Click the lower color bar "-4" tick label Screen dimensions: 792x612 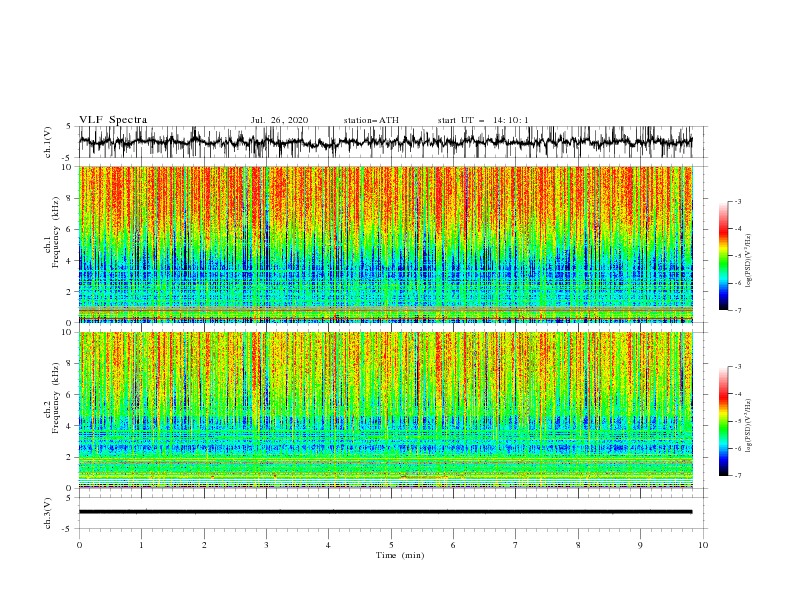(x=737, y=394)
